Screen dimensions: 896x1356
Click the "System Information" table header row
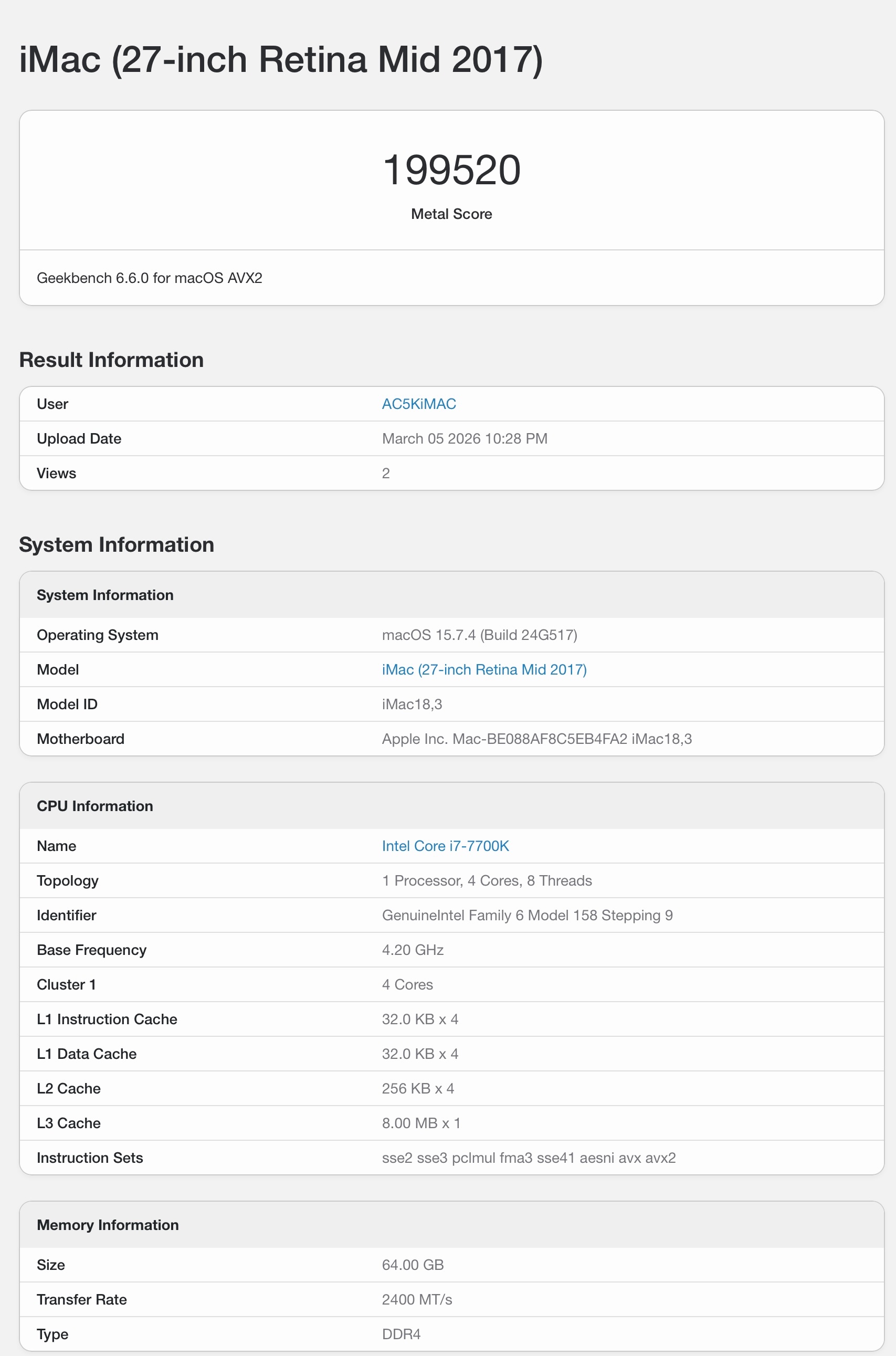tap(451, 595)
